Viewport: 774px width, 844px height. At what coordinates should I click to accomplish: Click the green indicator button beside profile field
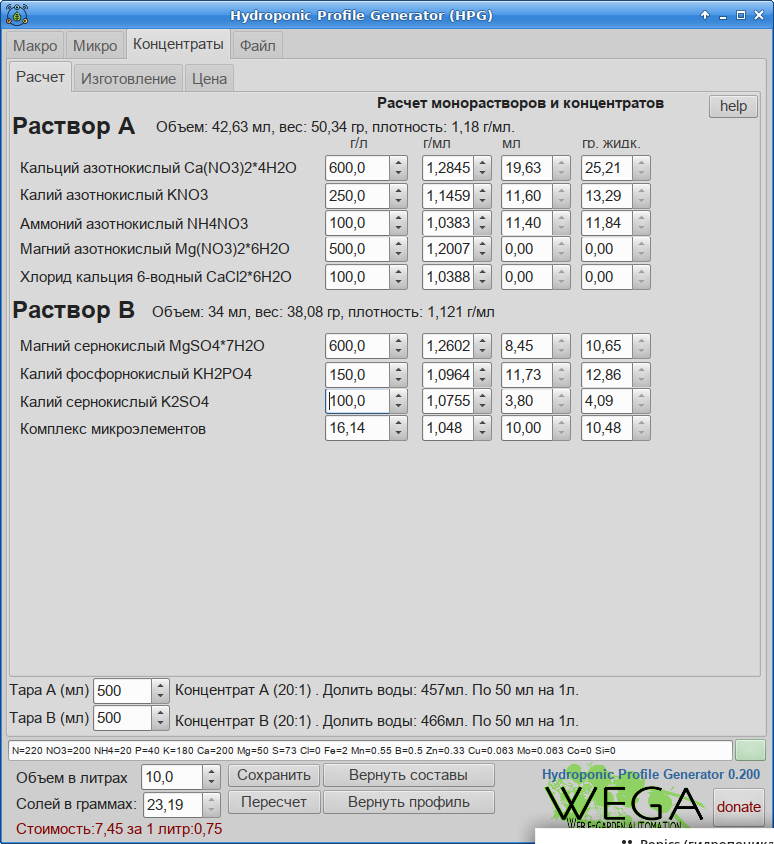click(x=750, y=750)
